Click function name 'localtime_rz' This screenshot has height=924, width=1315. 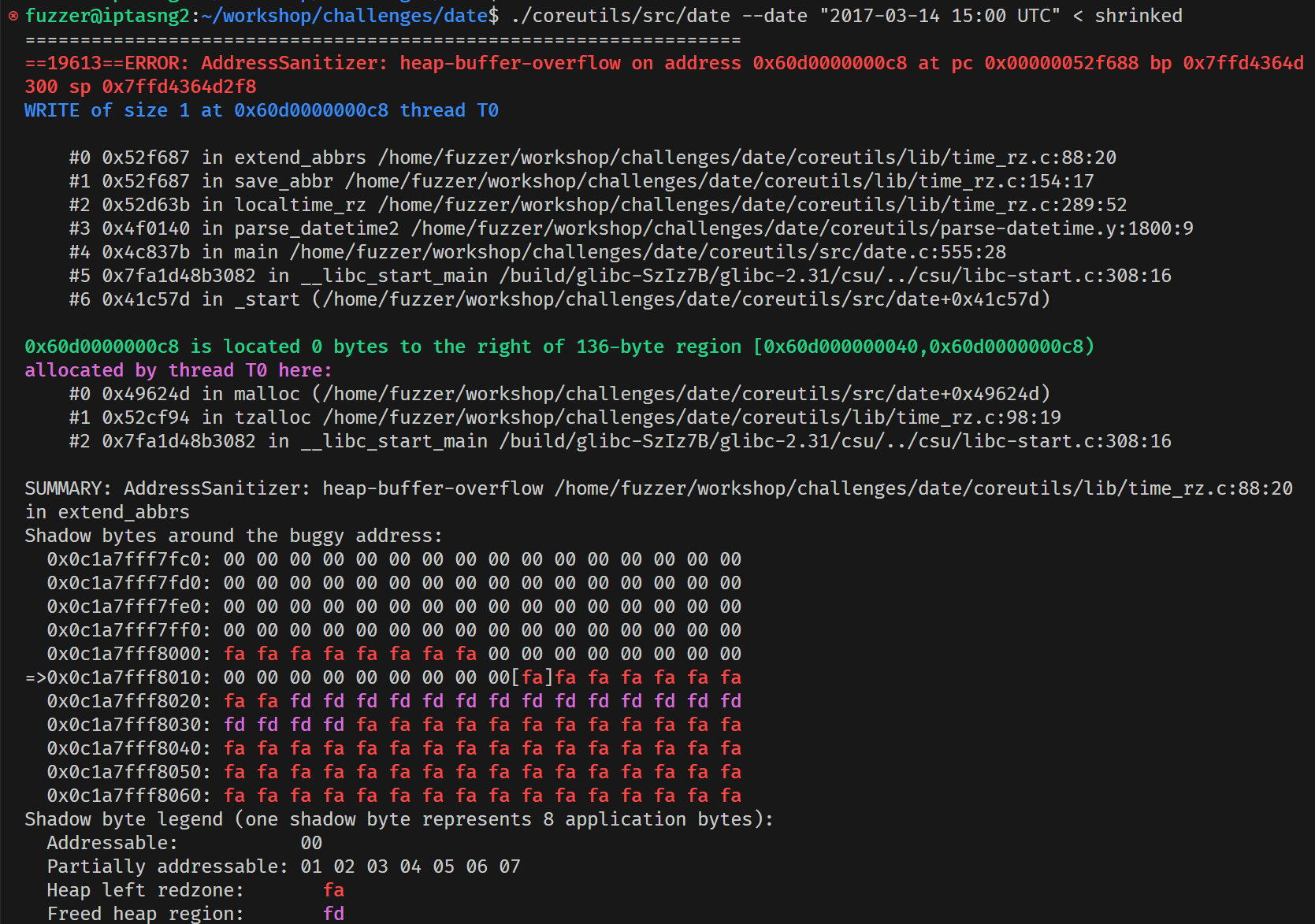(300, 205)
